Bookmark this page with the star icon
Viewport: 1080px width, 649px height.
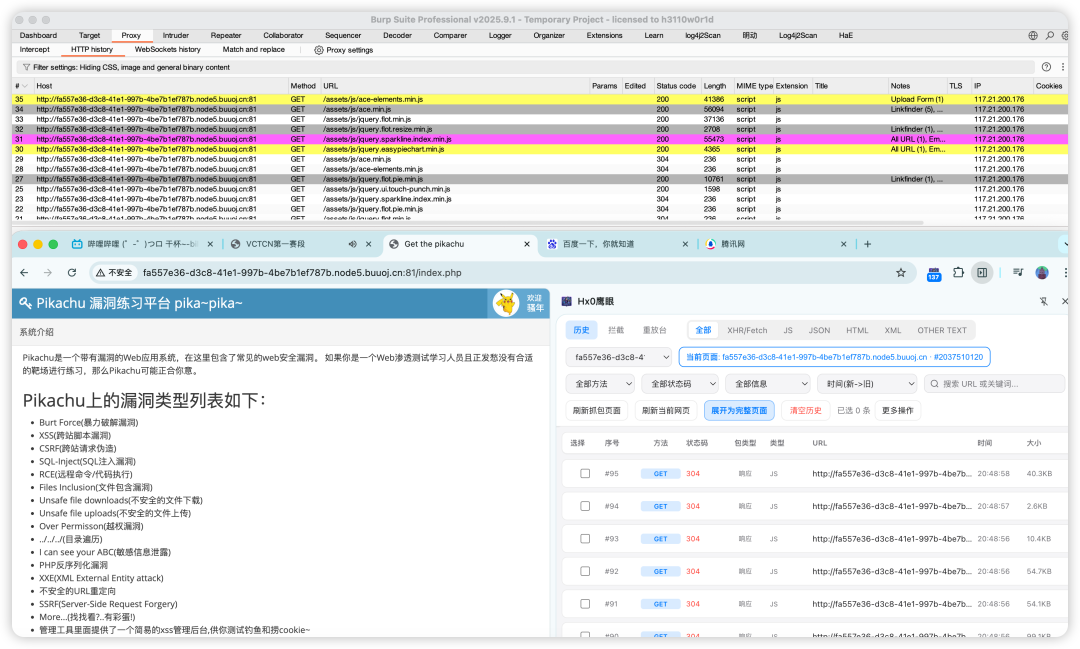click(901, 273)
